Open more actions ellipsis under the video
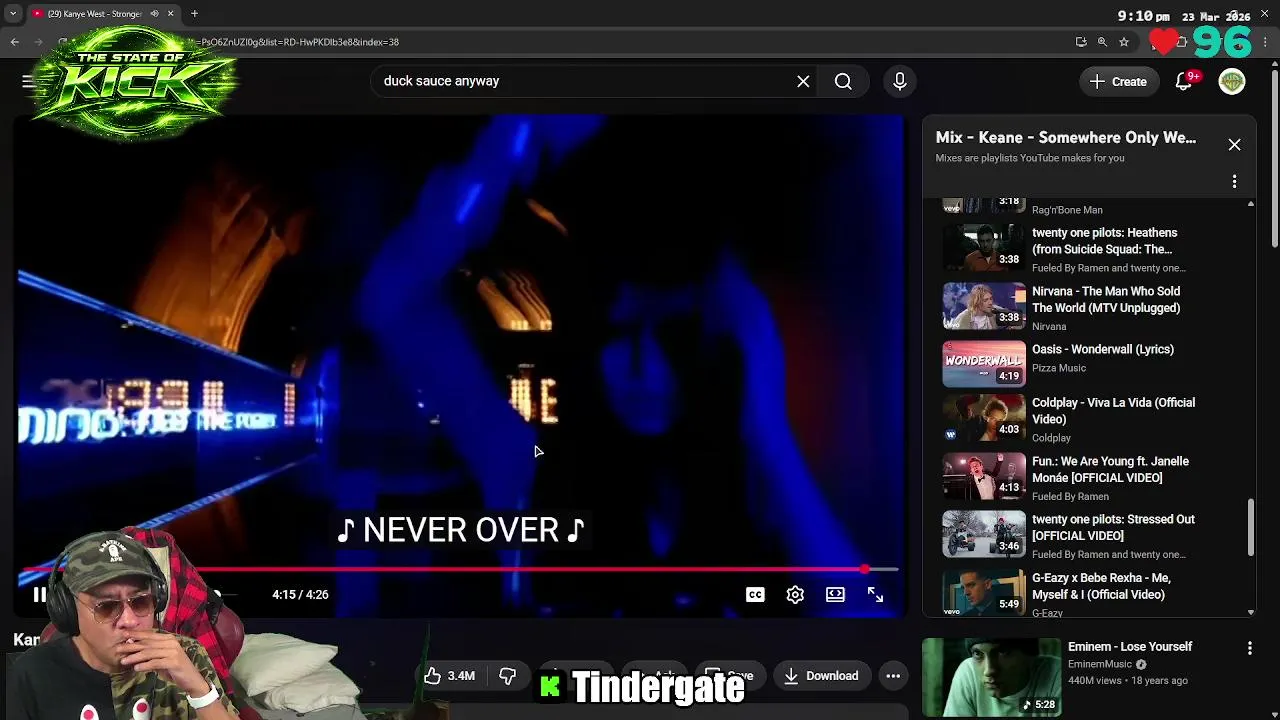Viewport: 1280px width, 720px height. 893,676
